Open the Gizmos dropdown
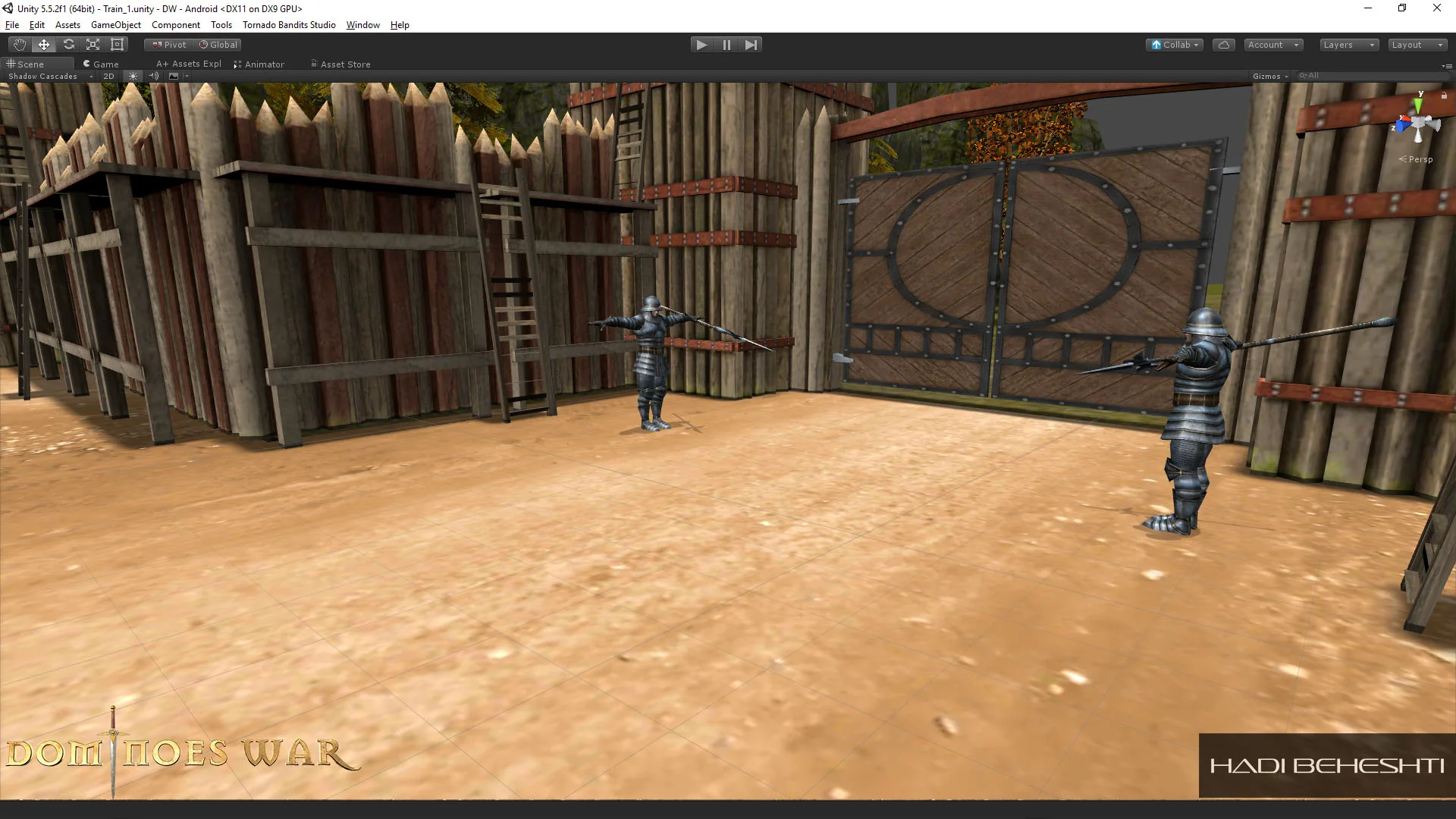Image resolution: width=1456 pixels, height=819 pixels. tap(1270, 77)
